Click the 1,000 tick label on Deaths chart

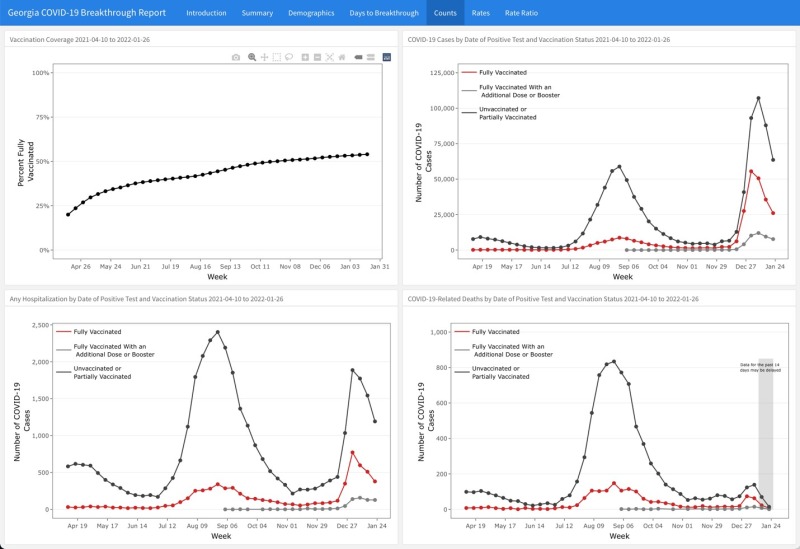(439, 332)
